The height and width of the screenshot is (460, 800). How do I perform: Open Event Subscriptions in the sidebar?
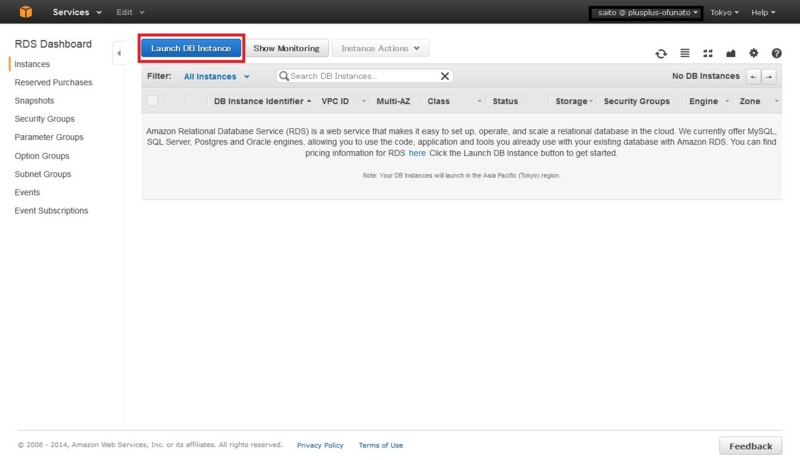coord(51,211)
